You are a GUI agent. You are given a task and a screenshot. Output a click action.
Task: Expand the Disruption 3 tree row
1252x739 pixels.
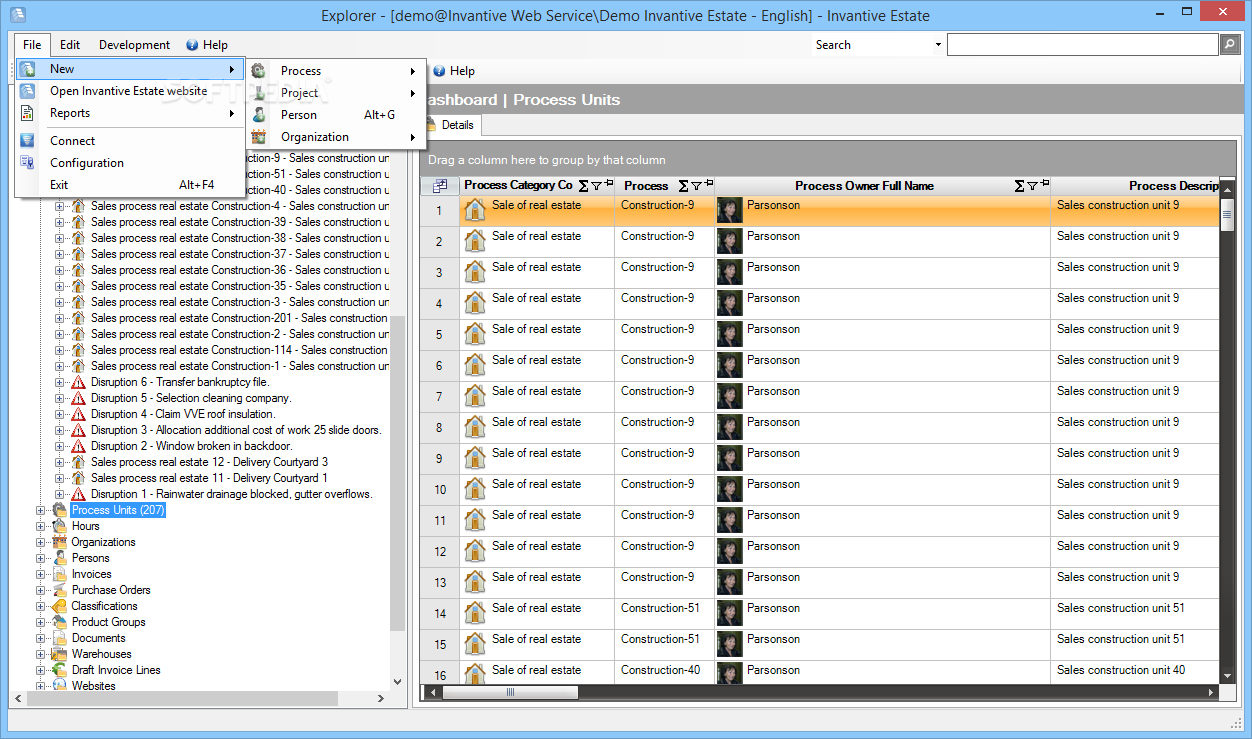59,430
